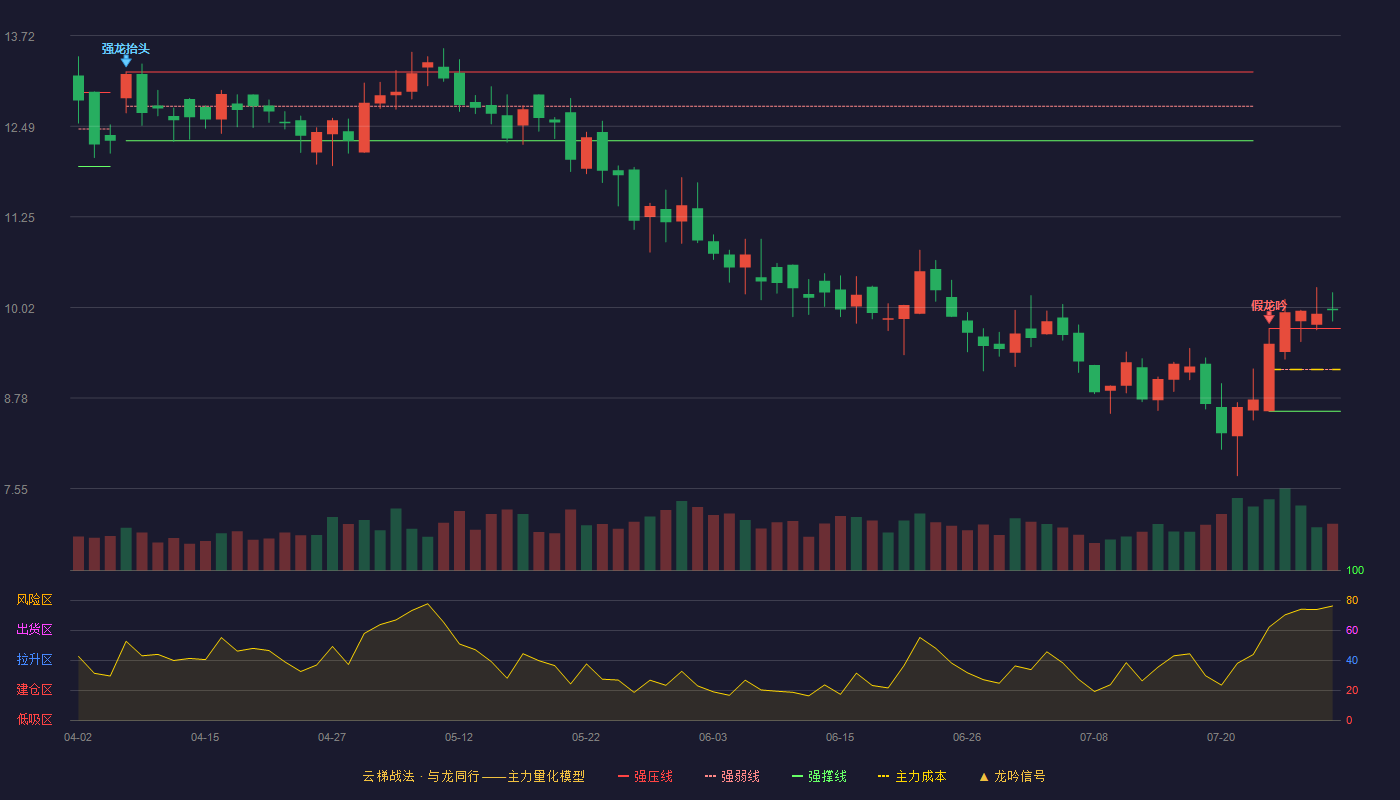Click the 11.25 price axis label
1400x800 pixels.
(20, 218)
